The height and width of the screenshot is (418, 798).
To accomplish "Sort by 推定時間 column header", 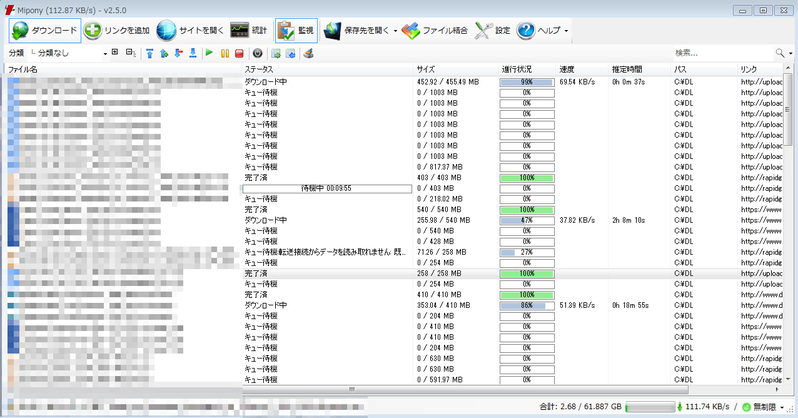I will pos(640,69).
